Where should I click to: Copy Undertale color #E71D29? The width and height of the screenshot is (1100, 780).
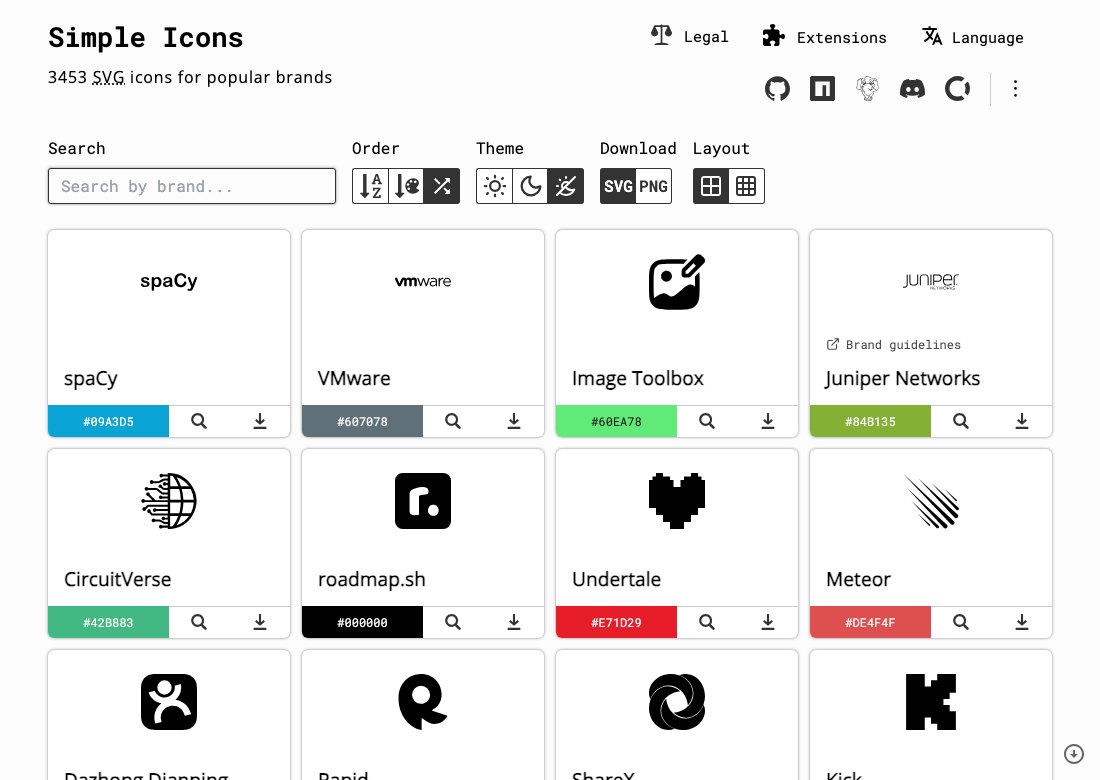(x=617, y=622)
